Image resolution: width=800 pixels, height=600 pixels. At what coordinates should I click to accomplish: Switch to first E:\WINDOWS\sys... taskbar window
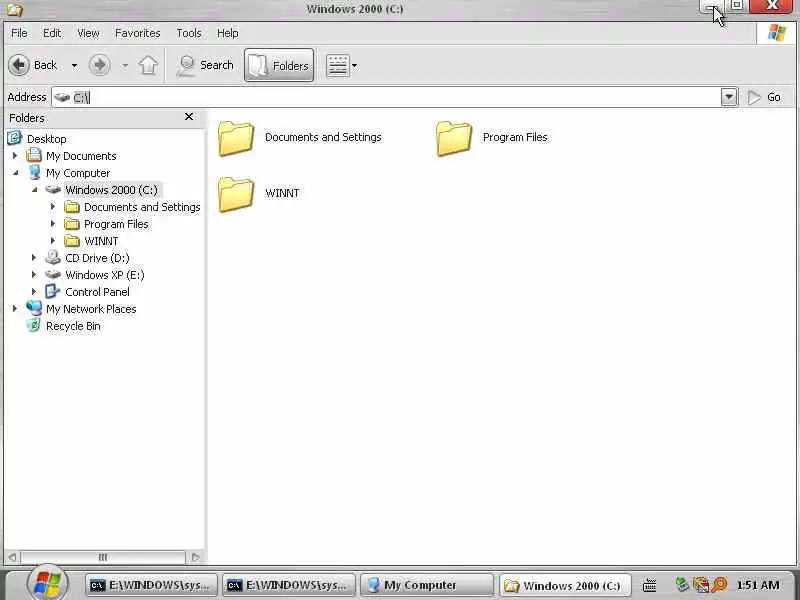click(x=152, y=585)
